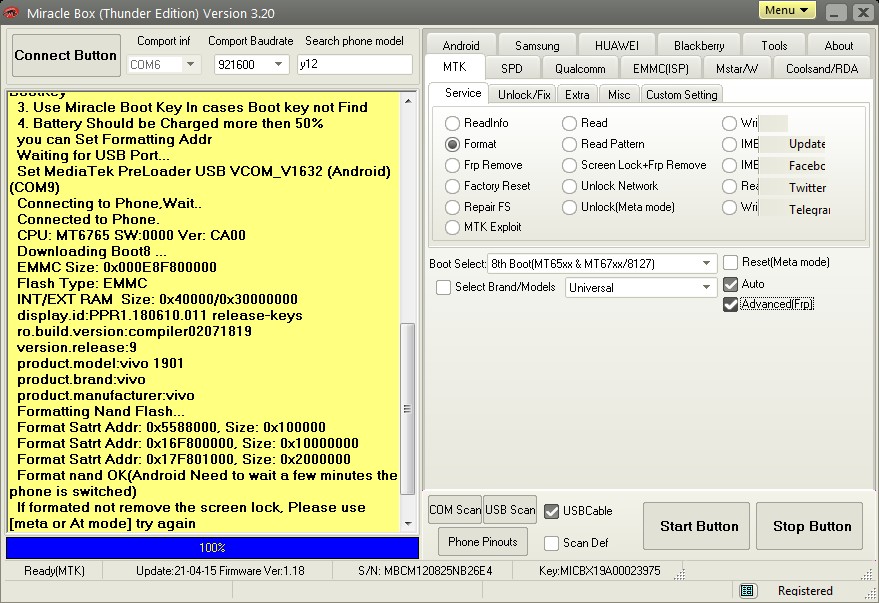Open the Blackberry tab
The image size is (879, 603).
(699, 45)
